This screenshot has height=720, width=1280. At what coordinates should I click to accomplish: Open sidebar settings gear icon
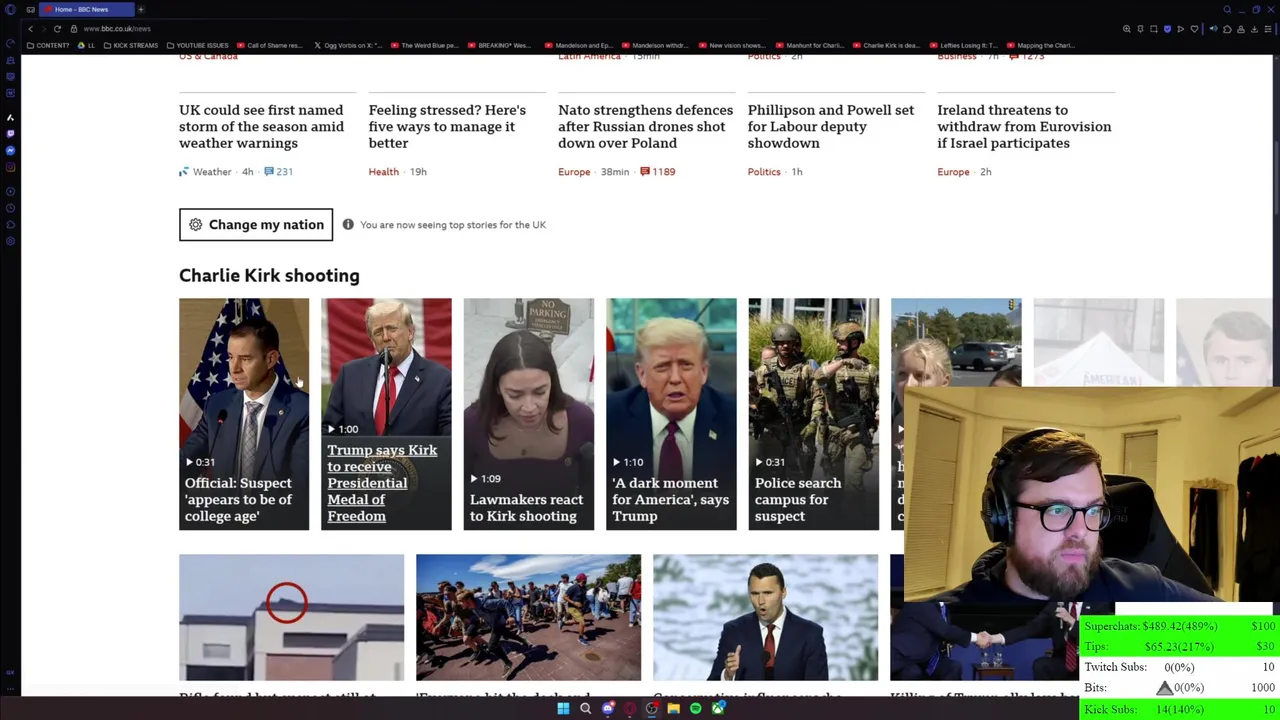[10, 241]
